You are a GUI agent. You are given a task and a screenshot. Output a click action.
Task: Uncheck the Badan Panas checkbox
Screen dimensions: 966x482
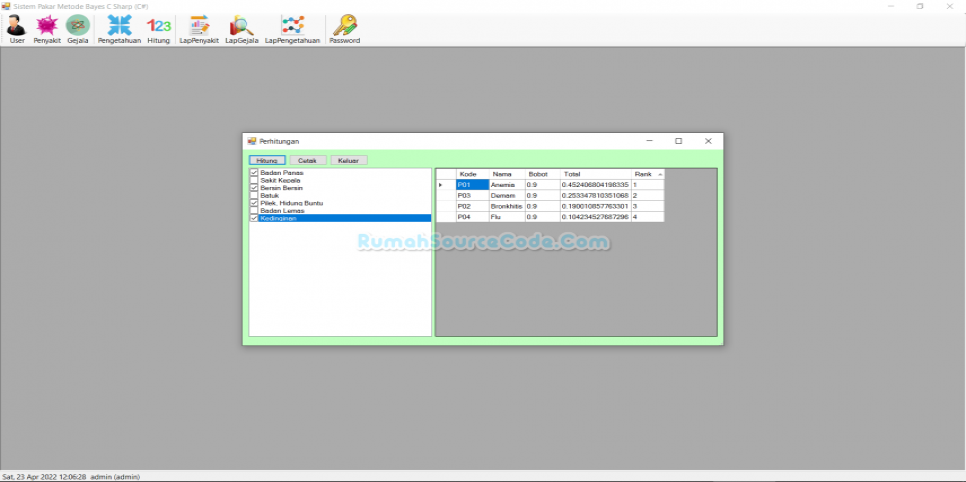[x=254, y=173]
